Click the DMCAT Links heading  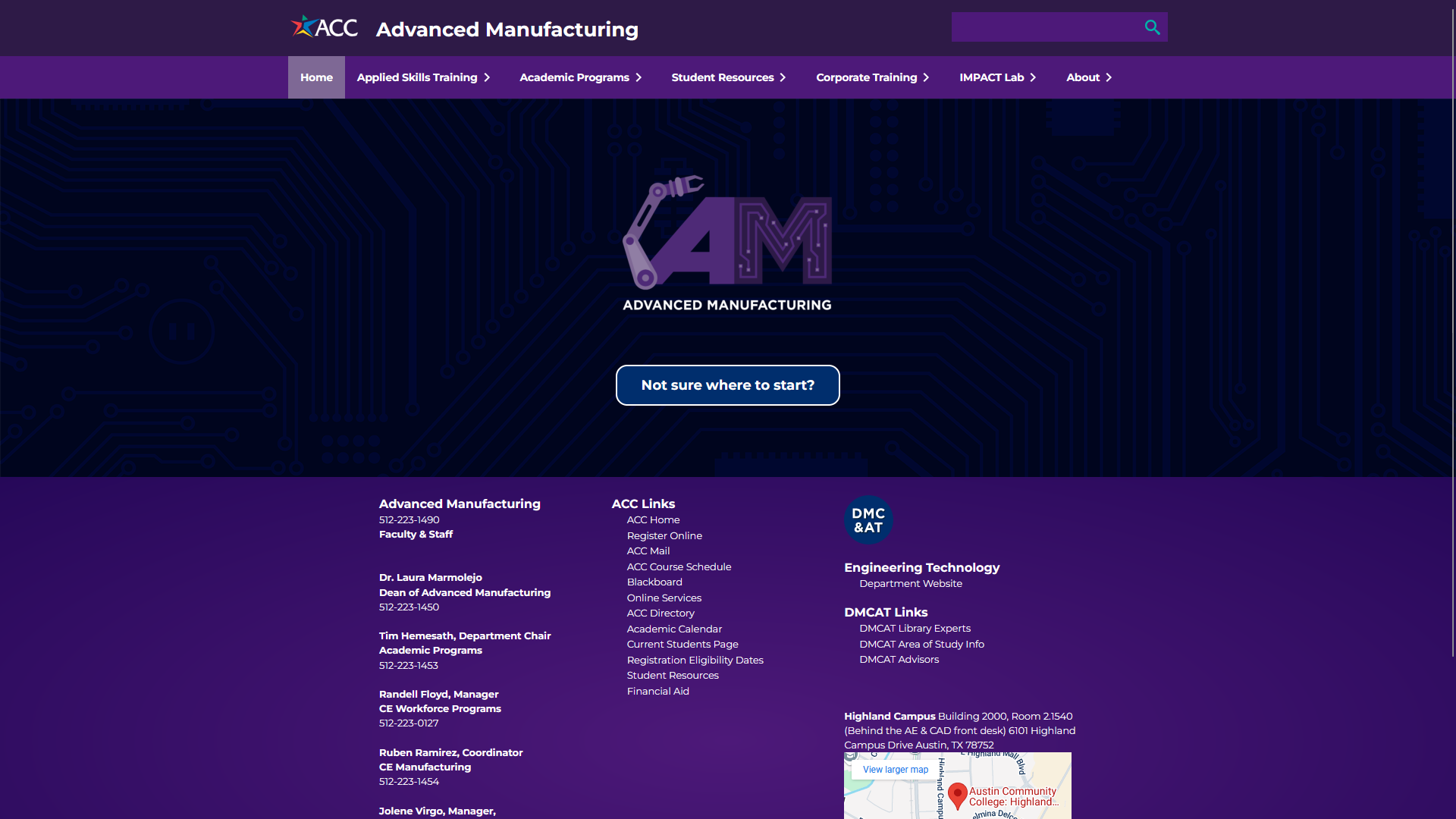click(x=886, y=613)
